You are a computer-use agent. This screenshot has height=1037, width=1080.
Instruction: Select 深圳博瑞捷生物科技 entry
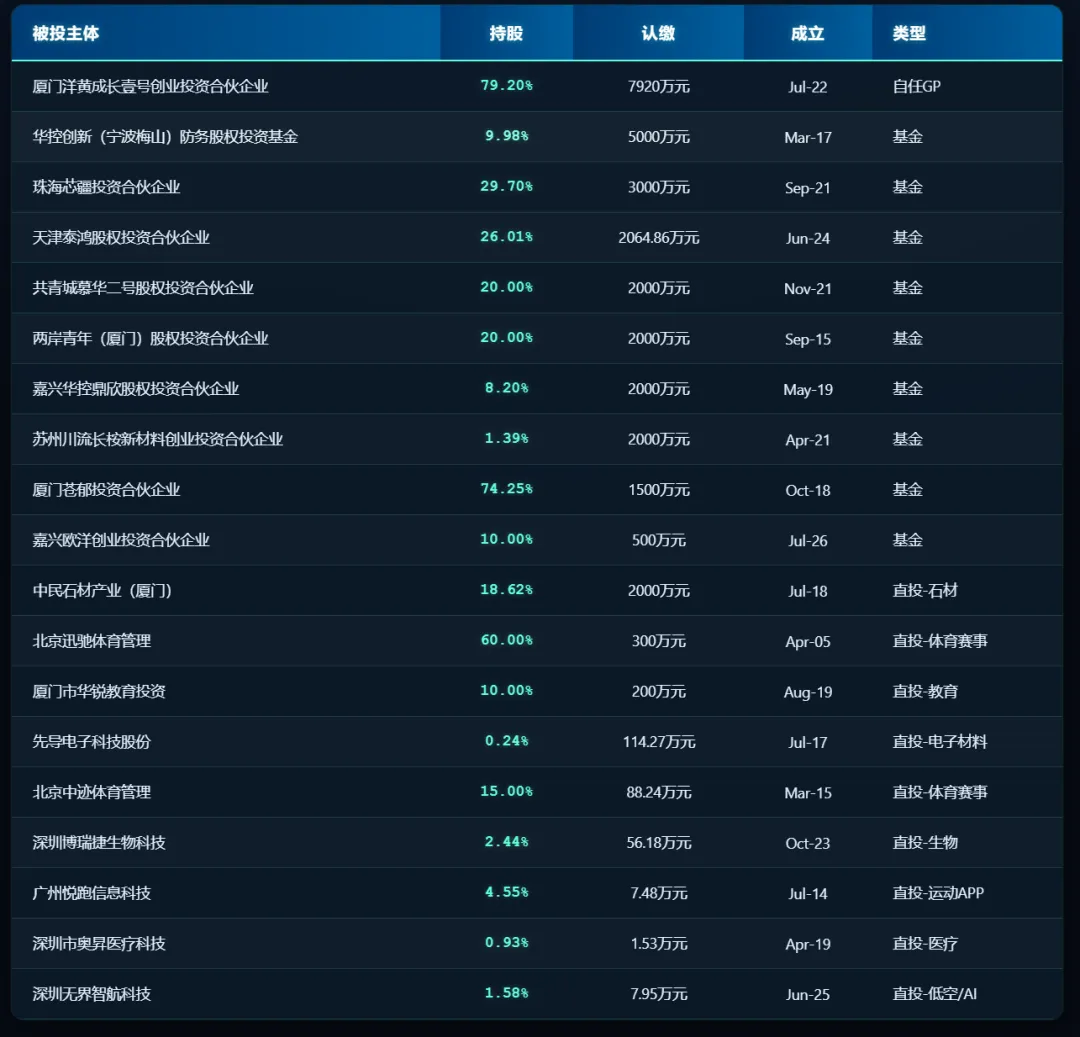click(99, 842)
